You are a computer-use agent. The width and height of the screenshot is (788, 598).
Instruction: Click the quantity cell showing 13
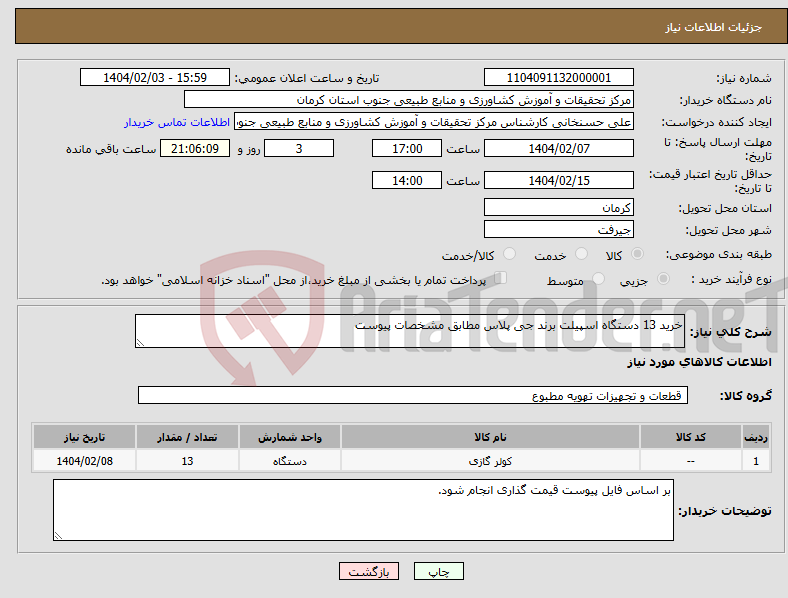[187, 460]
